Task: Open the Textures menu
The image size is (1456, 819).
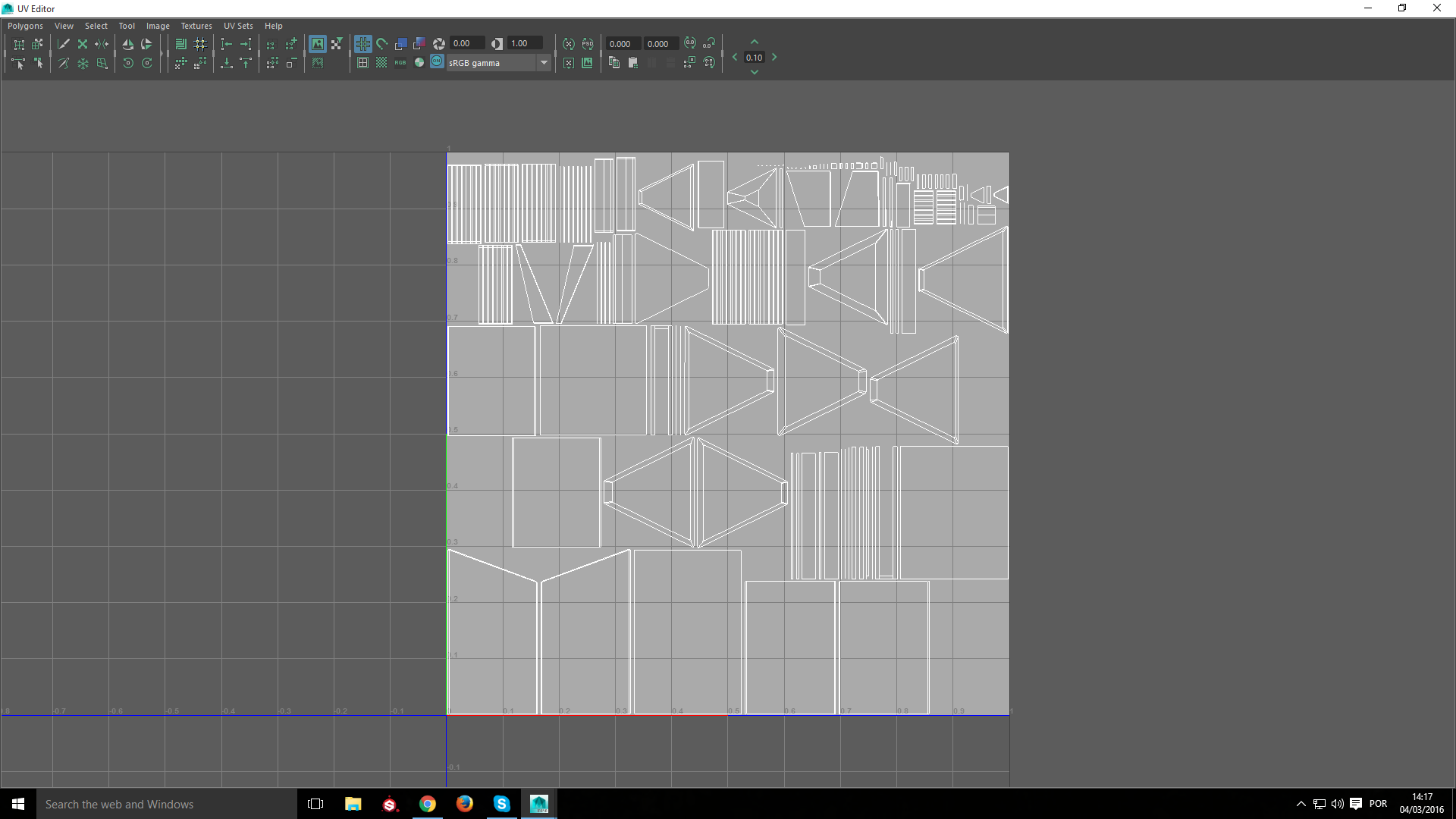Action: pos(196,26)
